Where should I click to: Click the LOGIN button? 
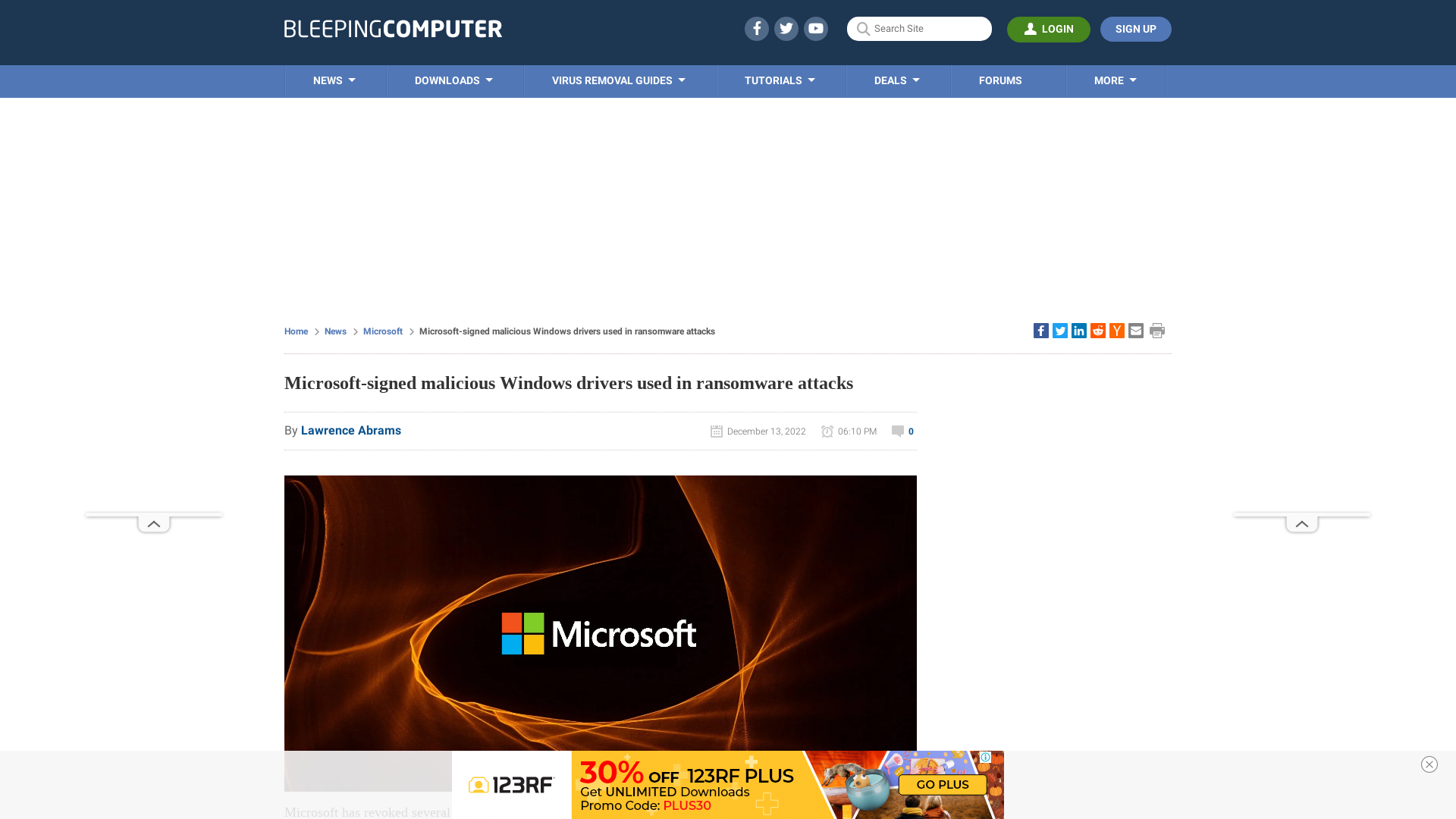(x=1049, y=29)
